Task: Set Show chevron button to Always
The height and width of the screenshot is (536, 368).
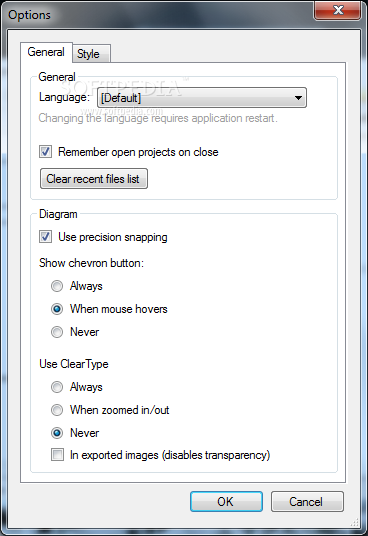Action: 57,286
